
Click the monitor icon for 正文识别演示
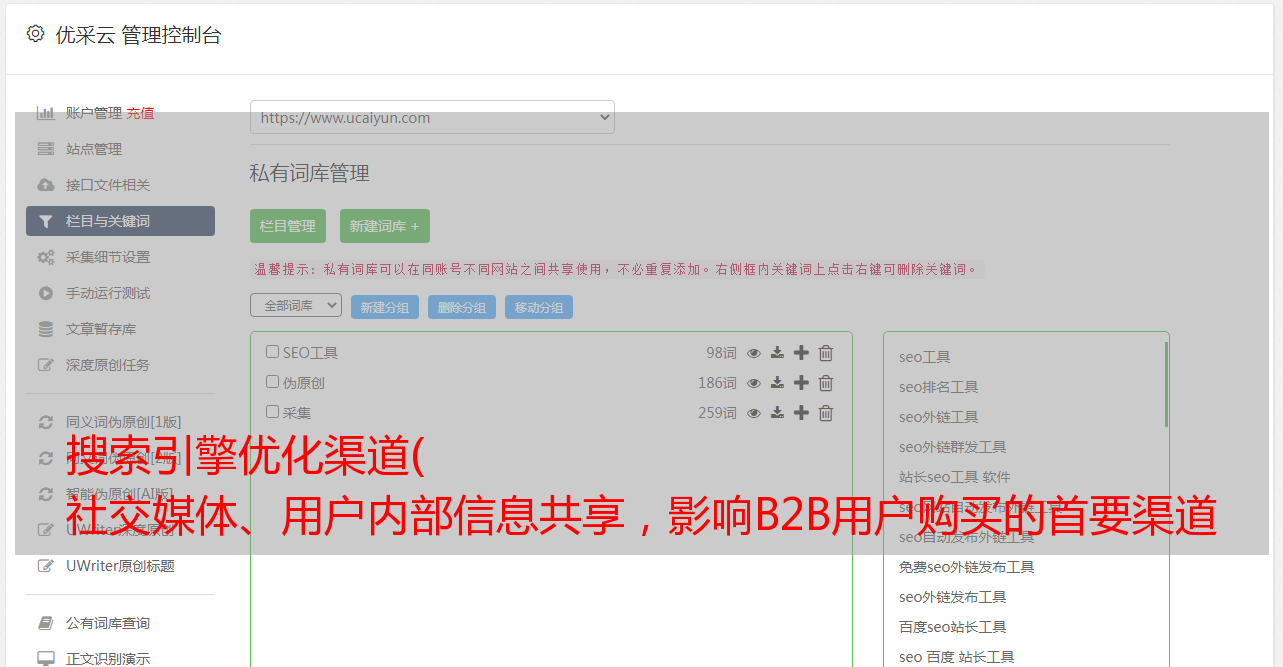(46, 659)
